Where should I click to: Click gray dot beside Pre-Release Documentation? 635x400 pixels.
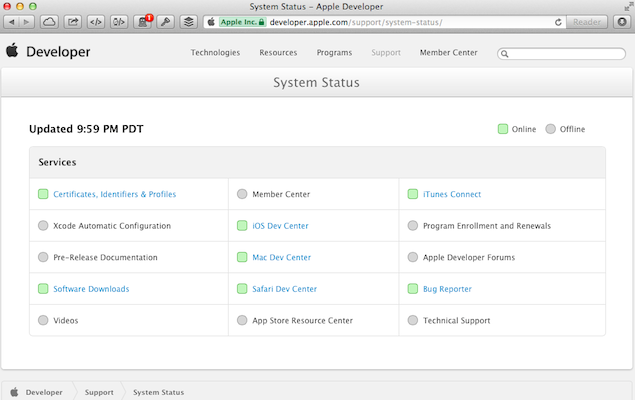click(x=43, y=257)
